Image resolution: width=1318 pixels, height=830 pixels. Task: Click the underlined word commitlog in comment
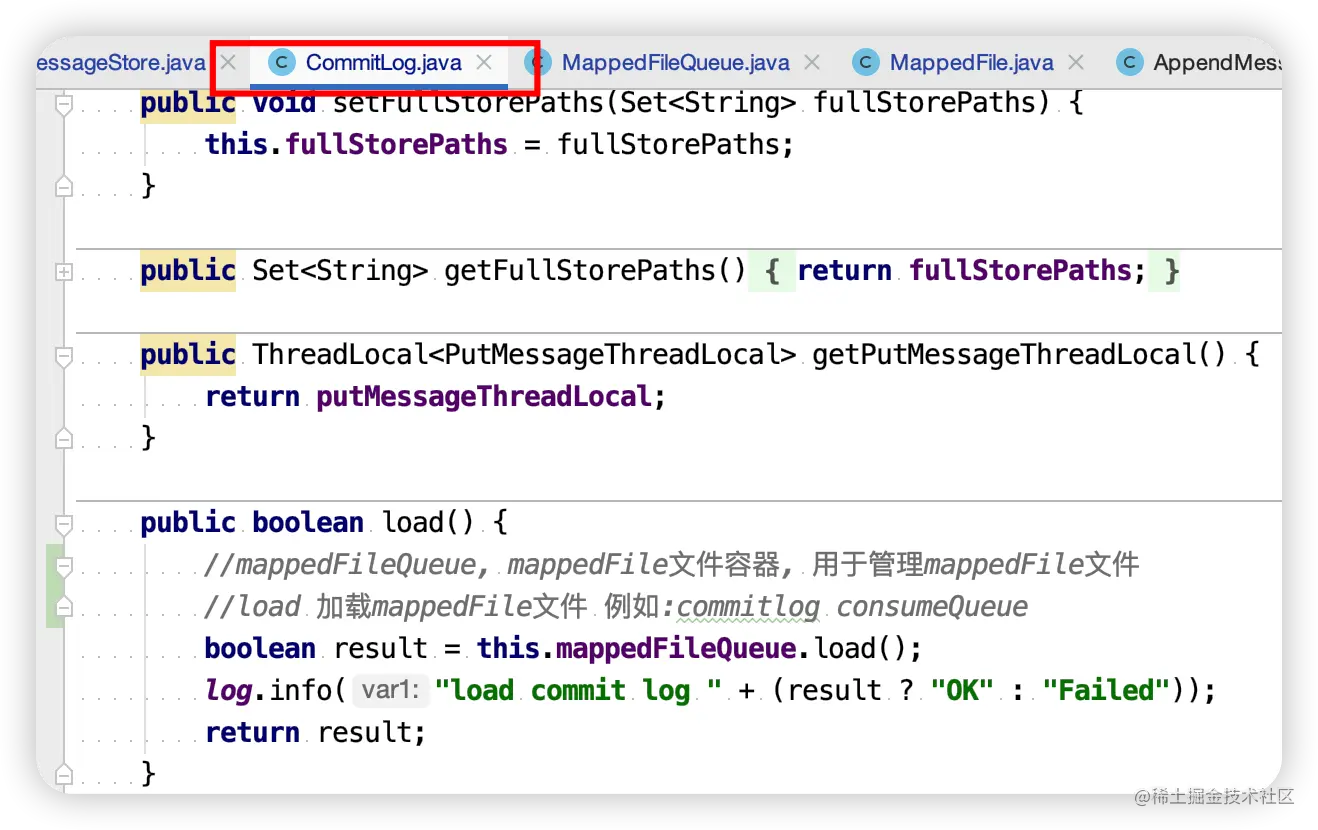pyautogui.click(x=749, y=607)
